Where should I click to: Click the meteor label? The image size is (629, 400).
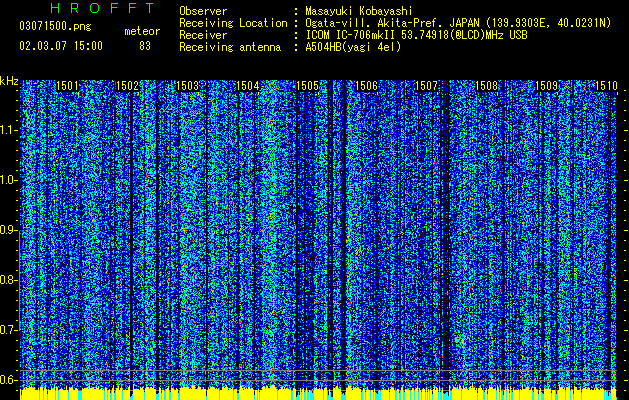(142, 31)
